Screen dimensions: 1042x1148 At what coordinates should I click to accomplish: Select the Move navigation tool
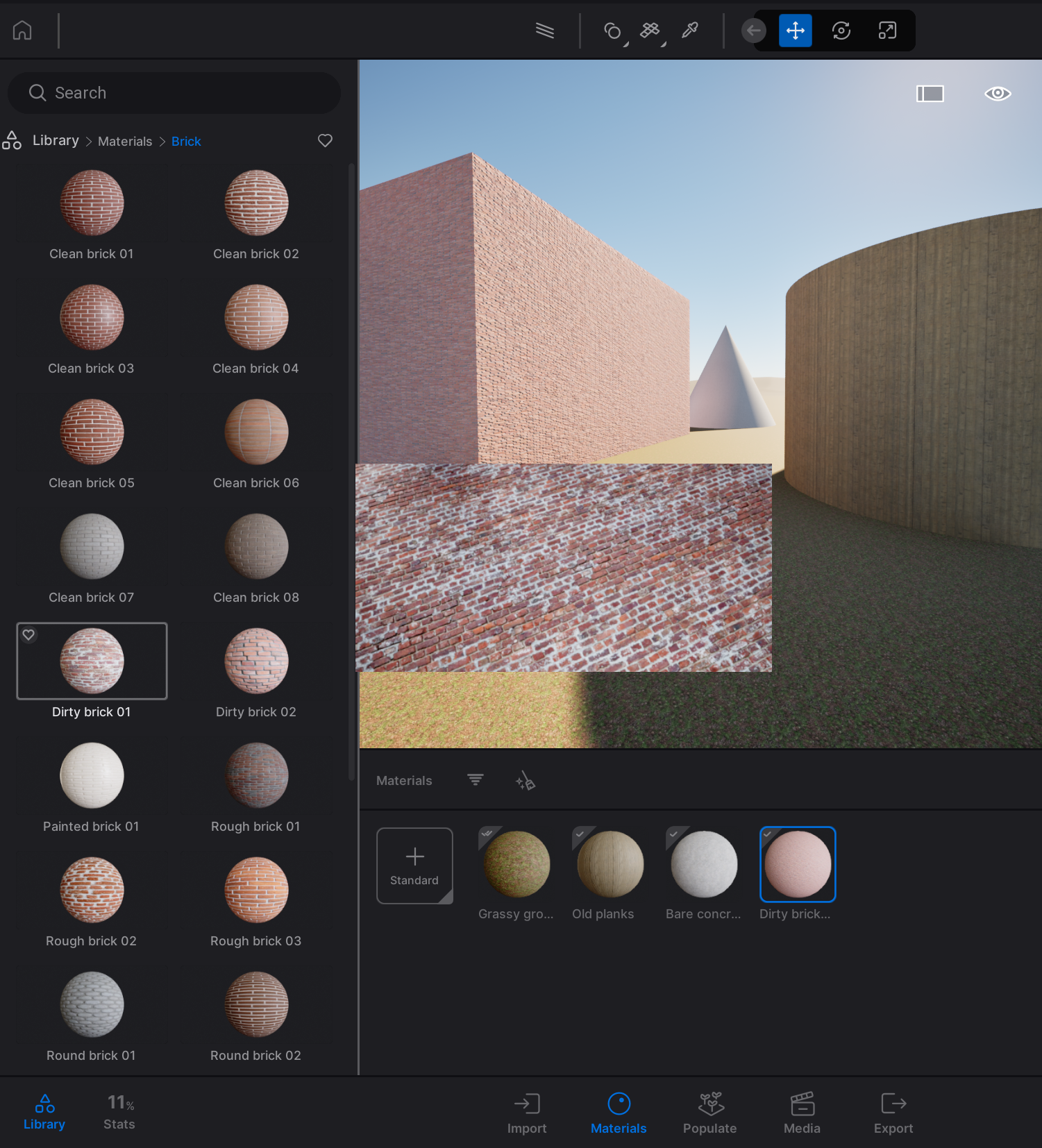pyautogui.click(x=795, y=31)
